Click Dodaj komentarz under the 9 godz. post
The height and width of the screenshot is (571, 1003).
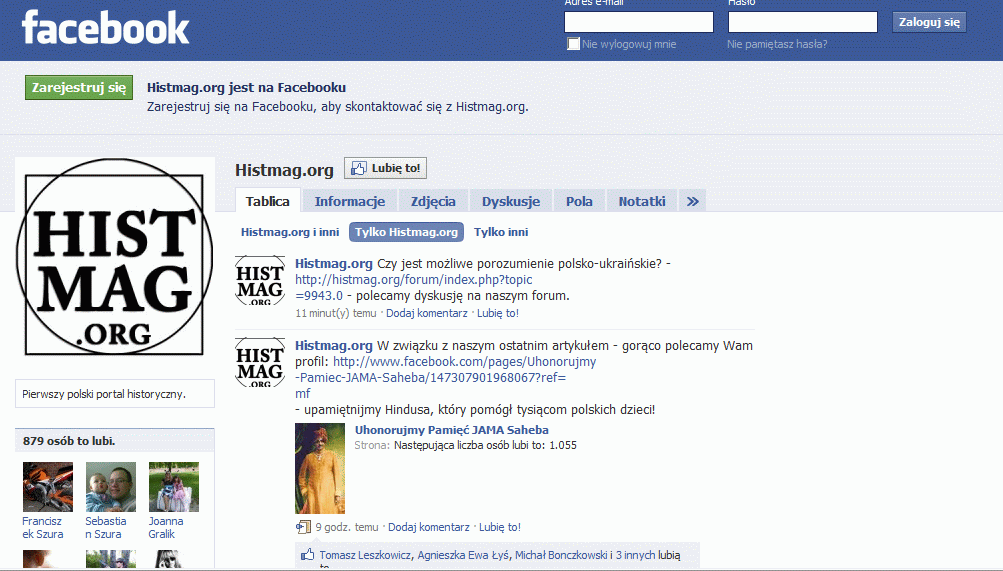pos(429,528)
